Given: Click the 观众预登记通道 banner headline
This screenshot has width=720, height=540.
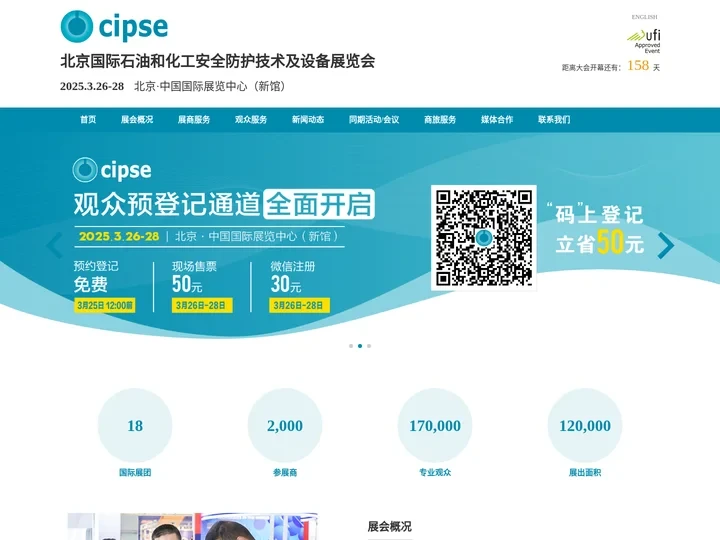Looking at the screenshot, I should 167,204.
